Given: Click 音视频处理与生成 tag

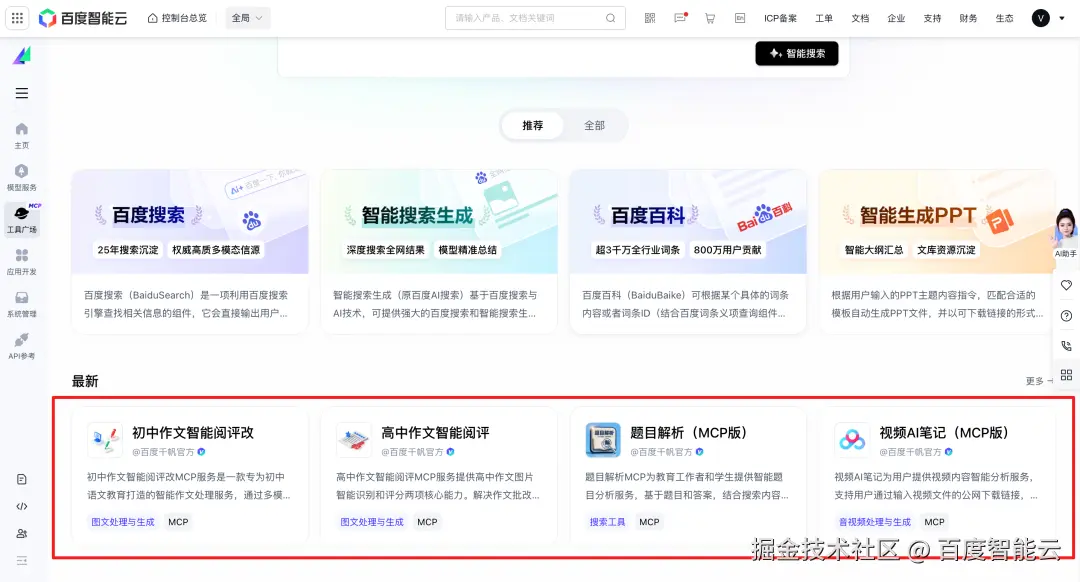Looking at the screenshot, I should point(875,522).
